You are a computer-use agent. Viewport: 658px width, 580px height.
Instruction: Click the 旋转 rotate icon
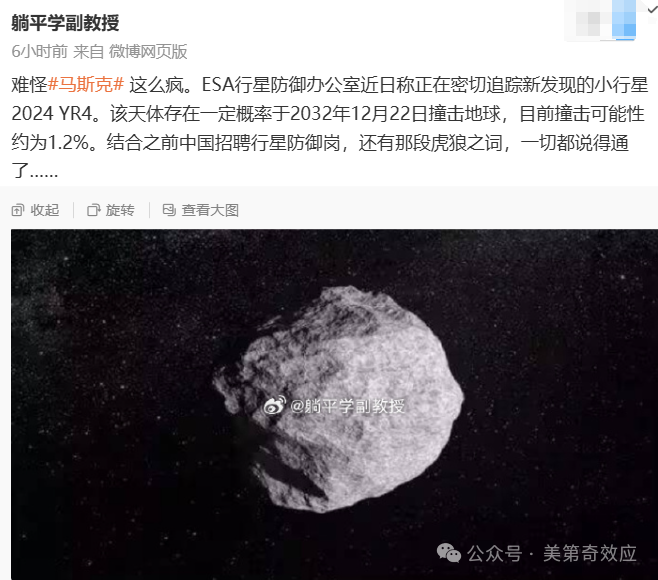coord(94,210)
